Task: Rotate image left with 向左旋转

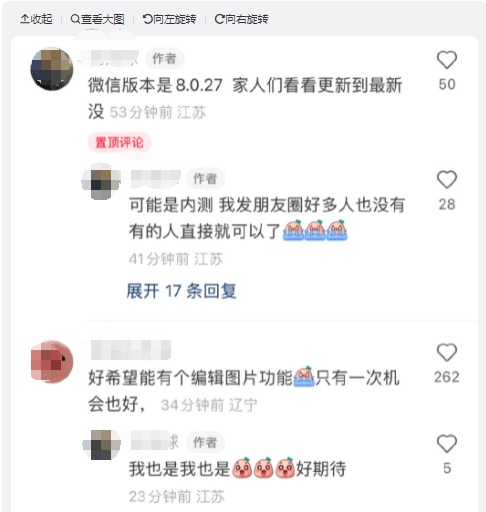Action: click(169, 19)
